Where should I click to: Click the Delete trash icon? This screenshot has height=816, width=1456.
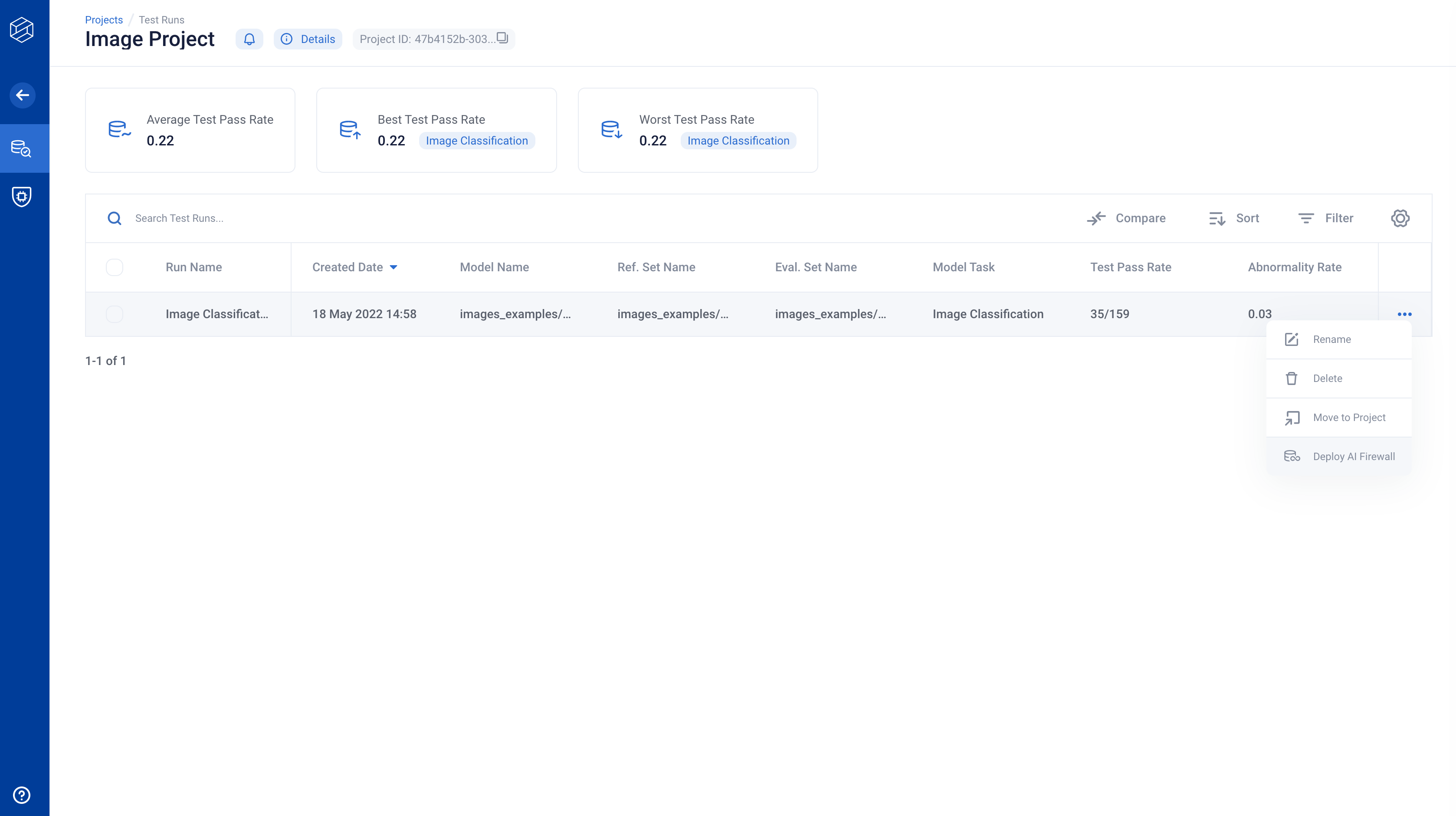[x=1292, y=378]
